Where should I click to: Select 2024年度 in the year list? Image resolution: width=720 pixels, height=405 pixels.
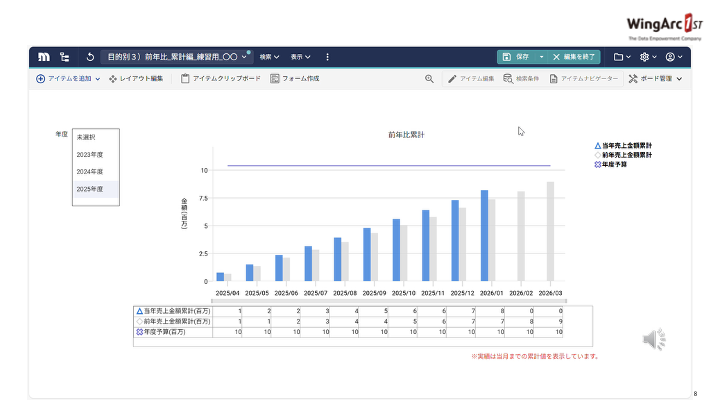point(90,172)
